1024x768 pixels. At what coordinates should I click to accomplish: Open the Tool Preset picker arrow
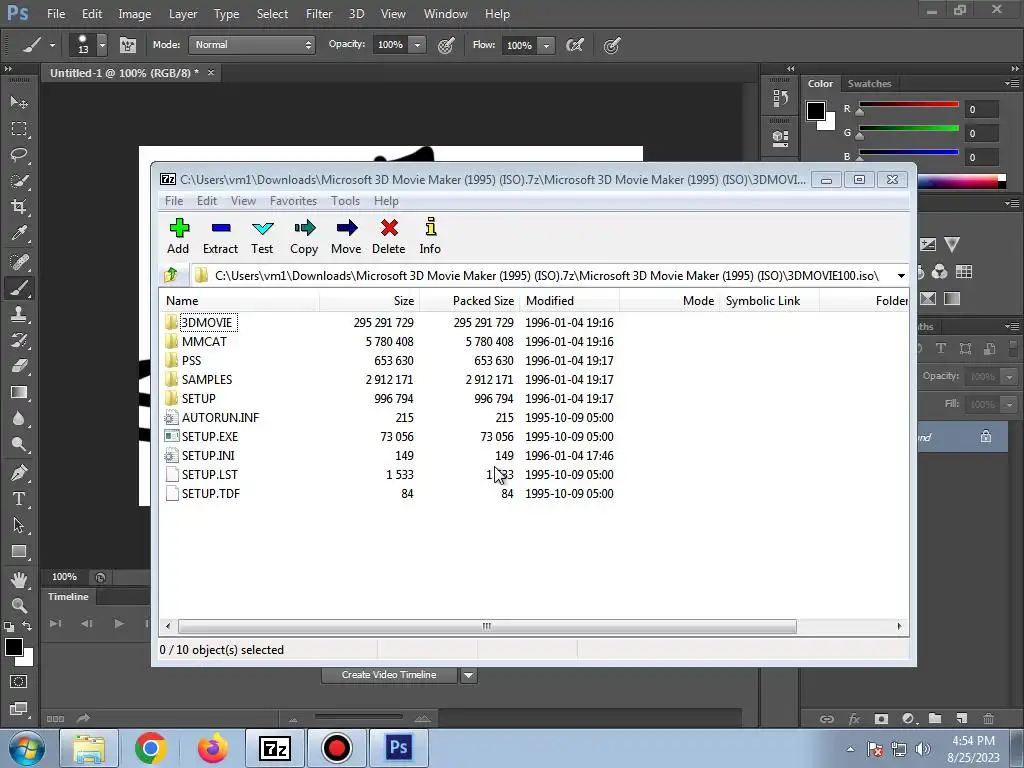click(x=52, y=45)
